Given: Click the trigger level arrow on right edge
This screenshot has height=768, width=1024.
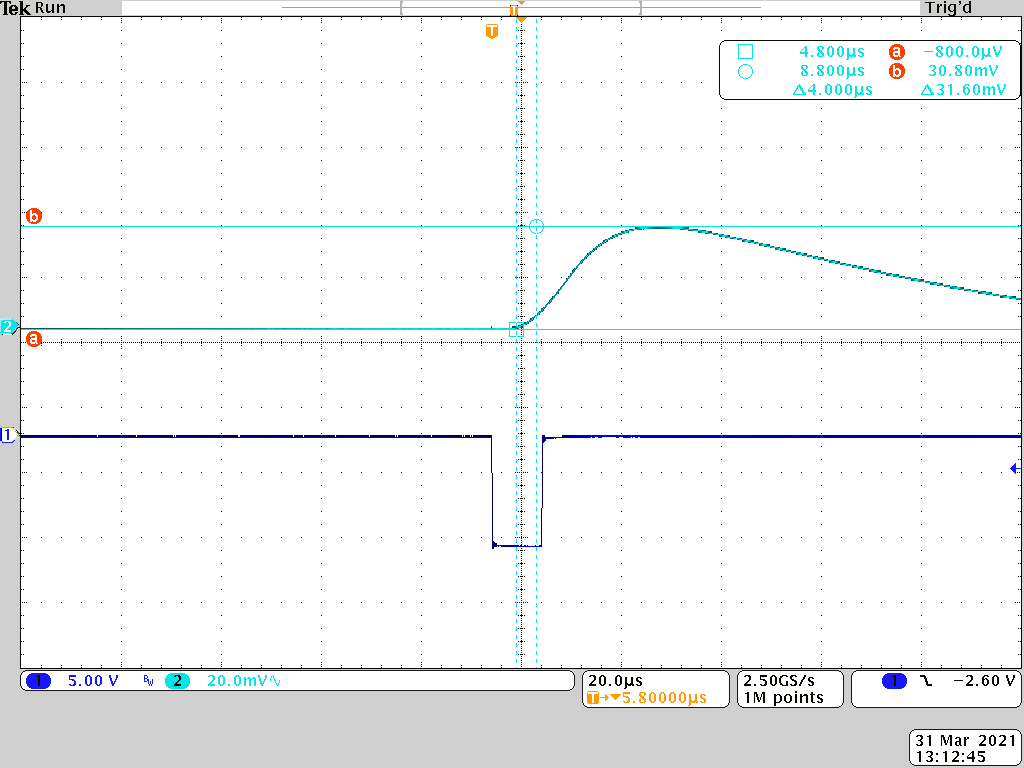Looking at the screenshot, I should pyautogui.click(x=1015, y=468).
